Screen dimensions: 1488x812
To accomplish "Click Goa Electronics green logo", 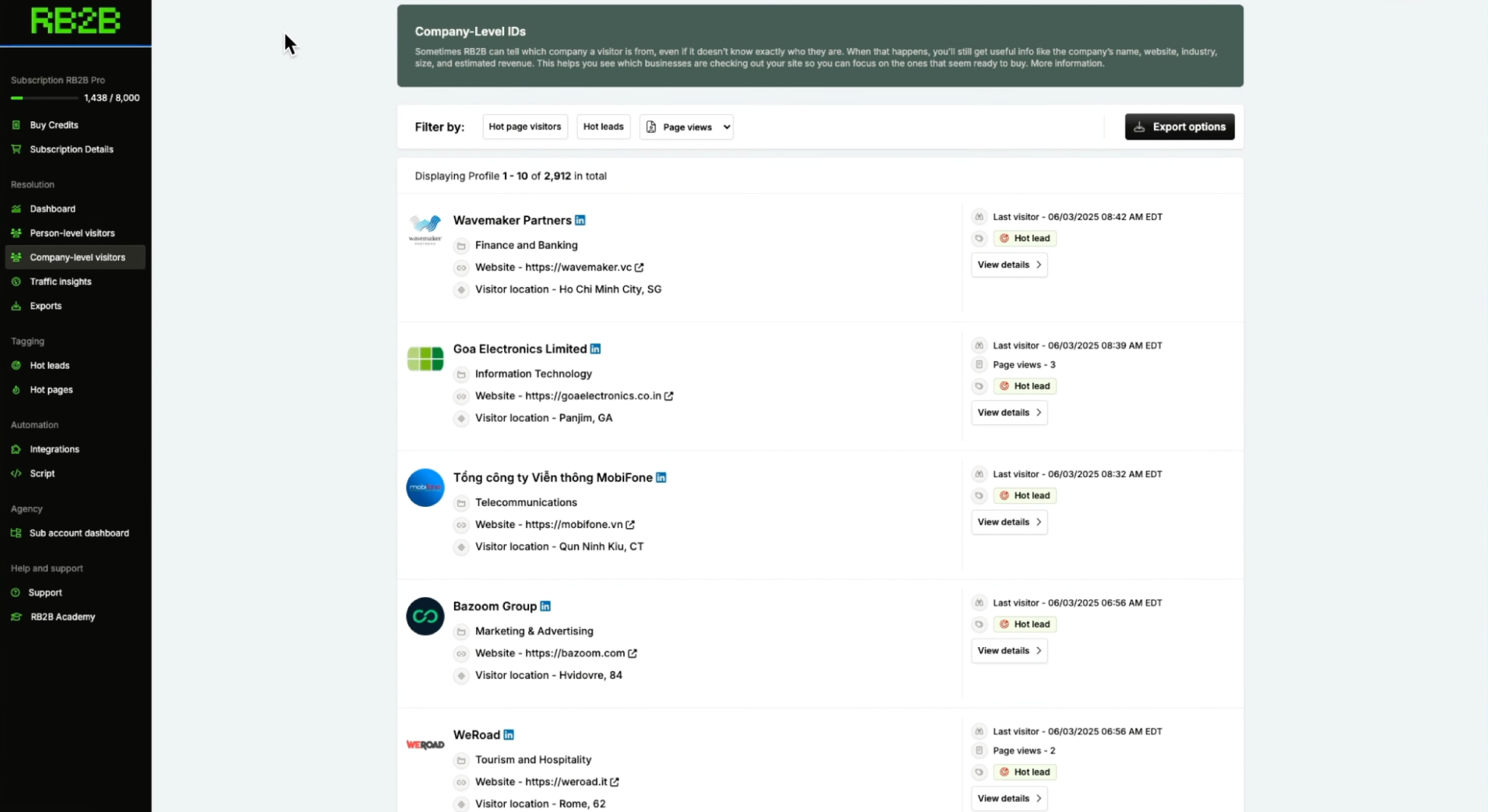I will tap(425, 359).
